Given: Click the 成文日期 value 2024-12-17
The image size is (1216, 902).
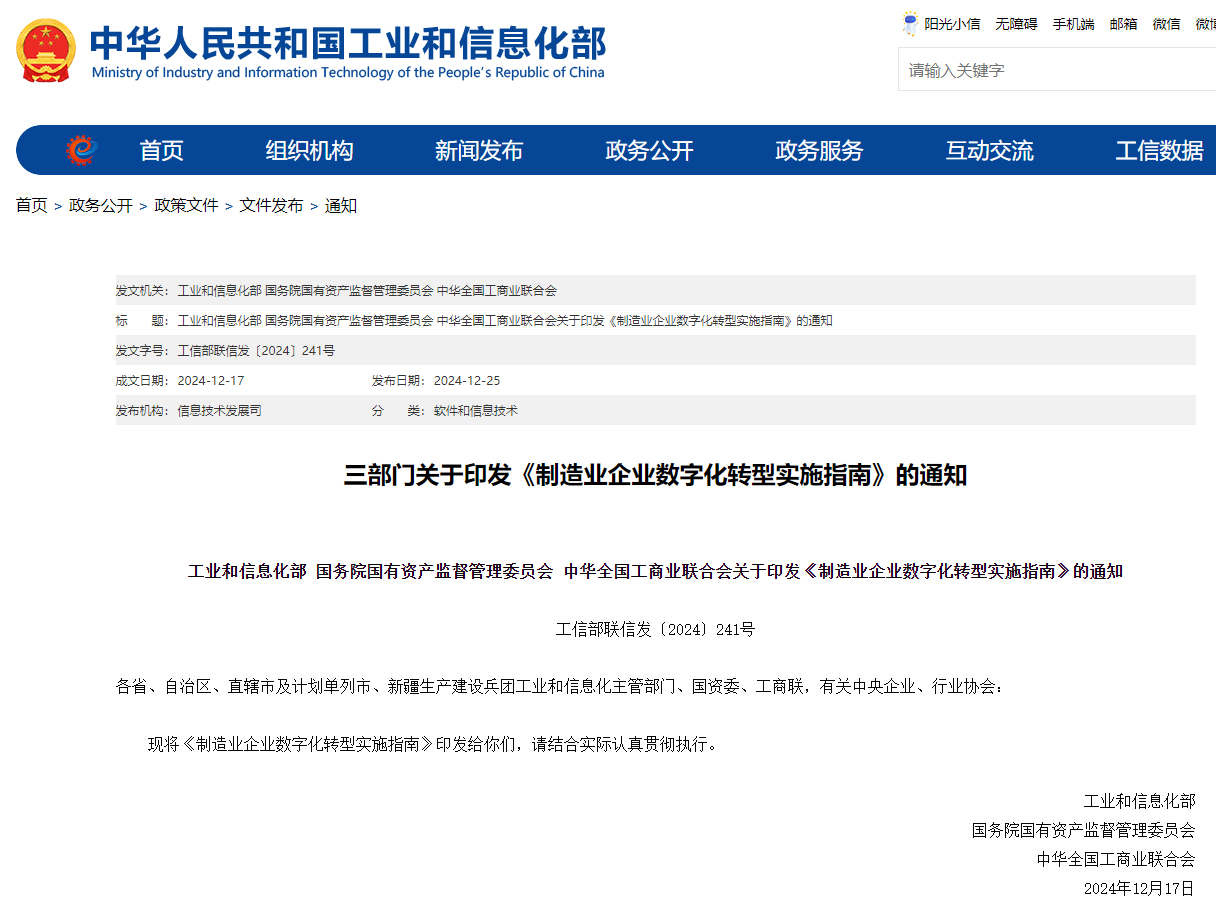Looking at the screenshot, I should [x=211, y=381].
